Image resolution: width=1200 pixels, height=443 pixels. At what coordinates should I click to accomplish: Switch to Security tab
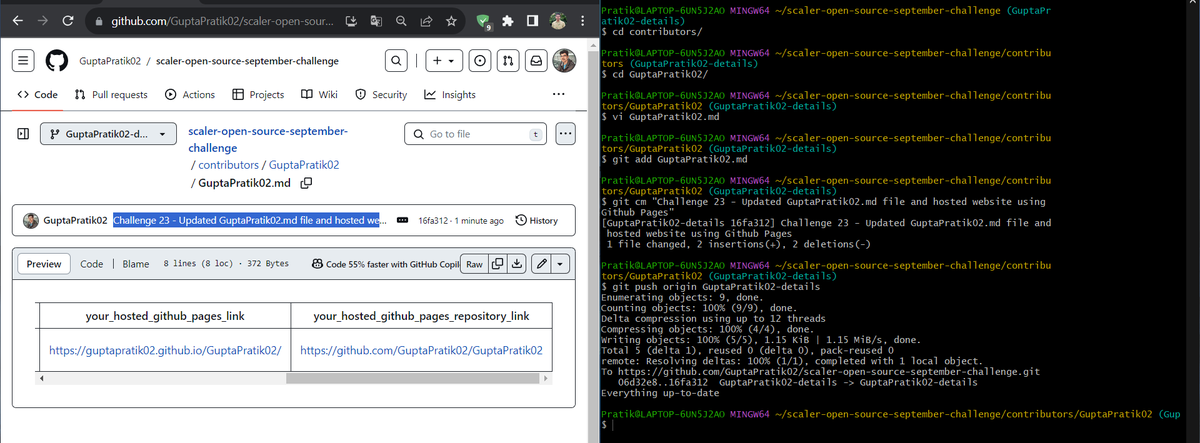pos(381,95)
